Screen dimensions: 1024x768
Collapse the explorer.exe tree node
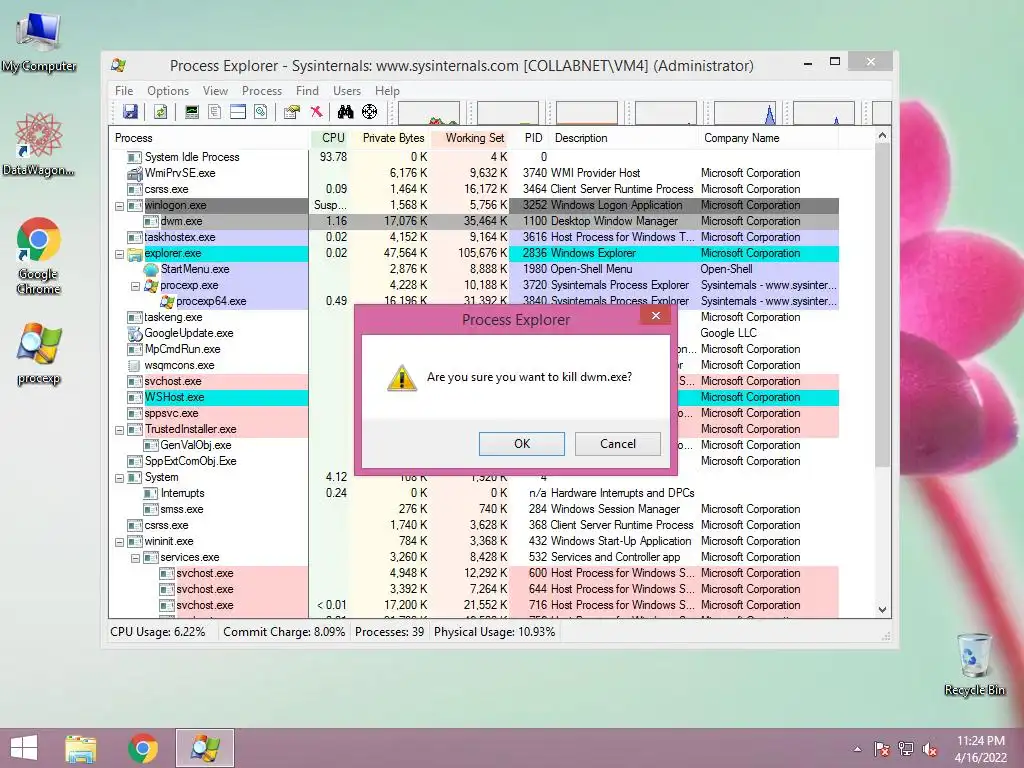120,254
